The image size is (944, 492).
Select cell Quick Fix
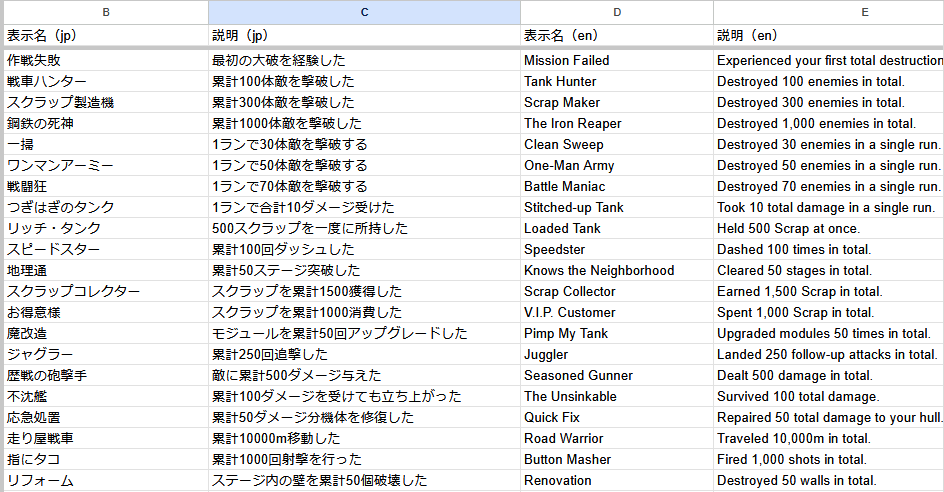(617, 418)
